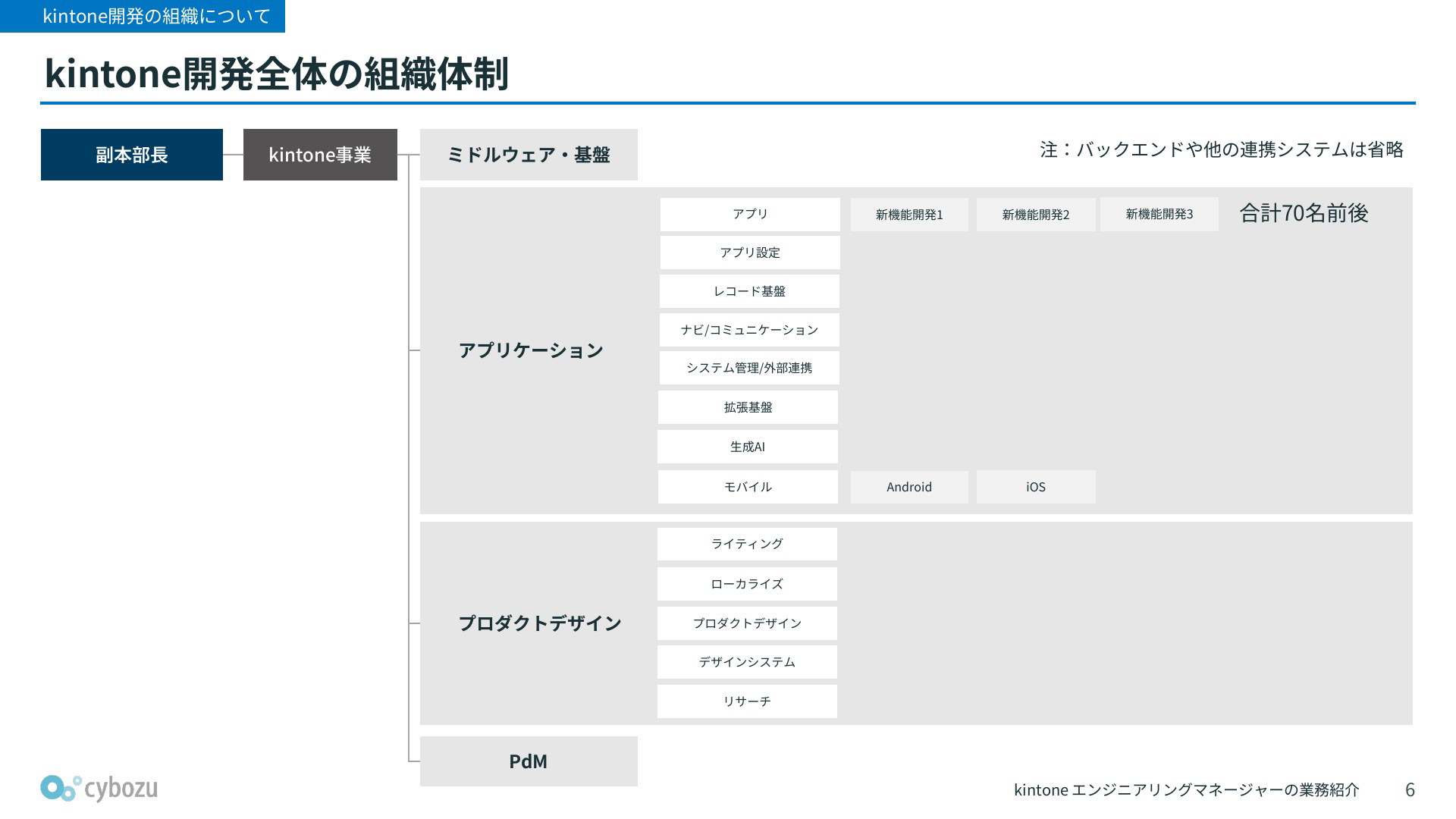The height and width of the screenshot is (819, 1456).
Task: Select the モバイル team box
Action: coord(748,487)
